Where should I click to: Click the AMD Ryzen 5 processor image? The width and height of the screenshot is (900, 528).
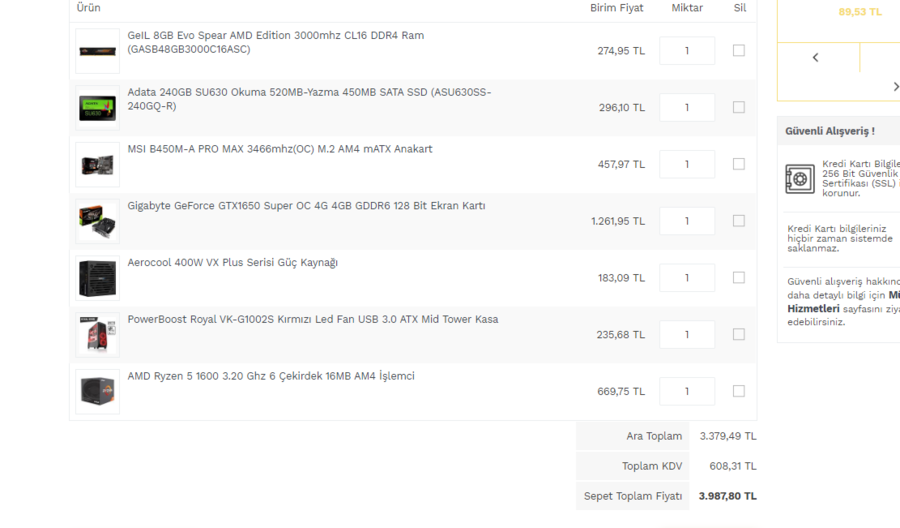pos(97,391)
